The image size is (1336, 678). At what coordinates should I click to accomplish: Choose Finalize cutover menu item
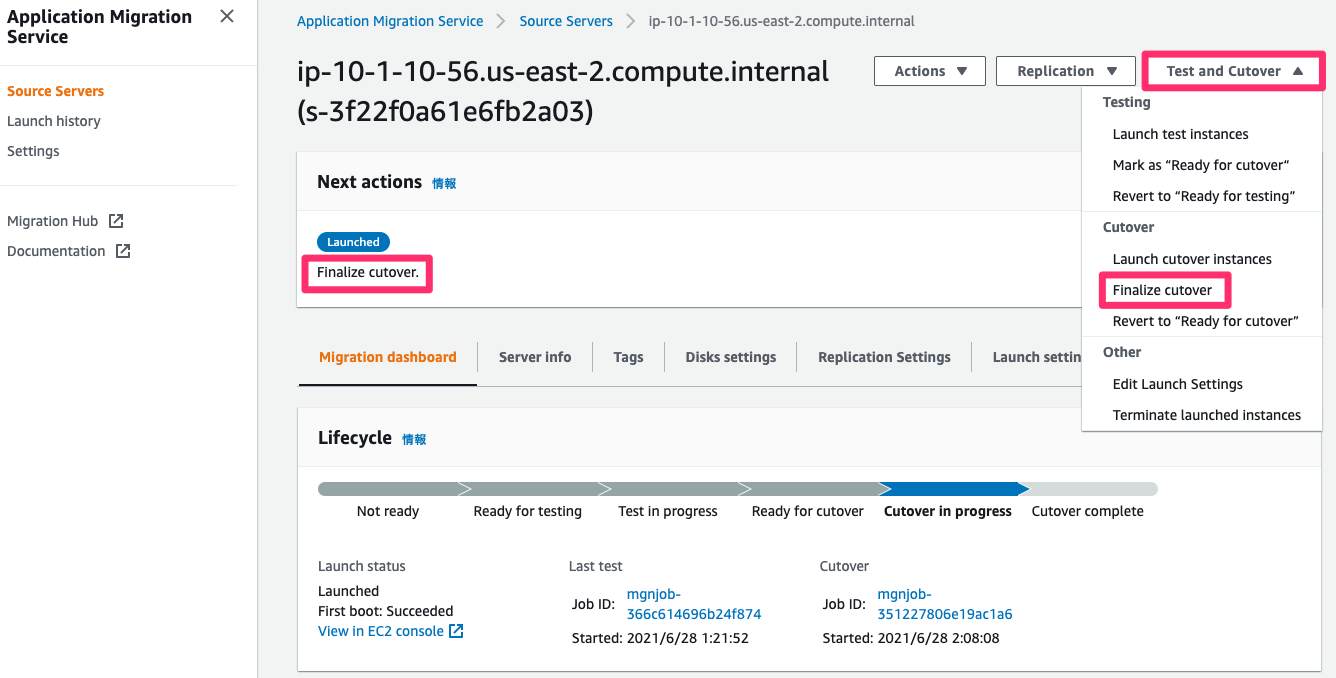pos(1162,290)
